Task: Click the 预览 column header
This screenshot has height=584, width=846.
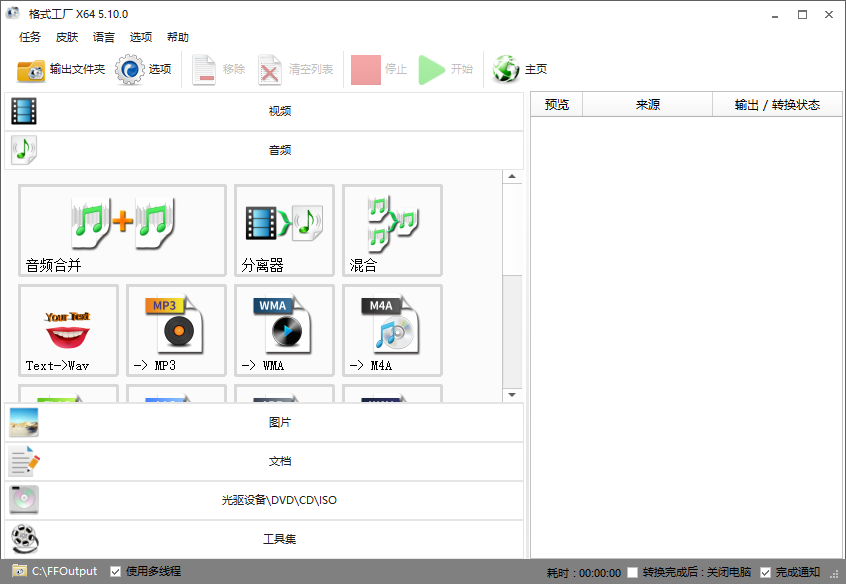Action: click(x=557, y=104)
